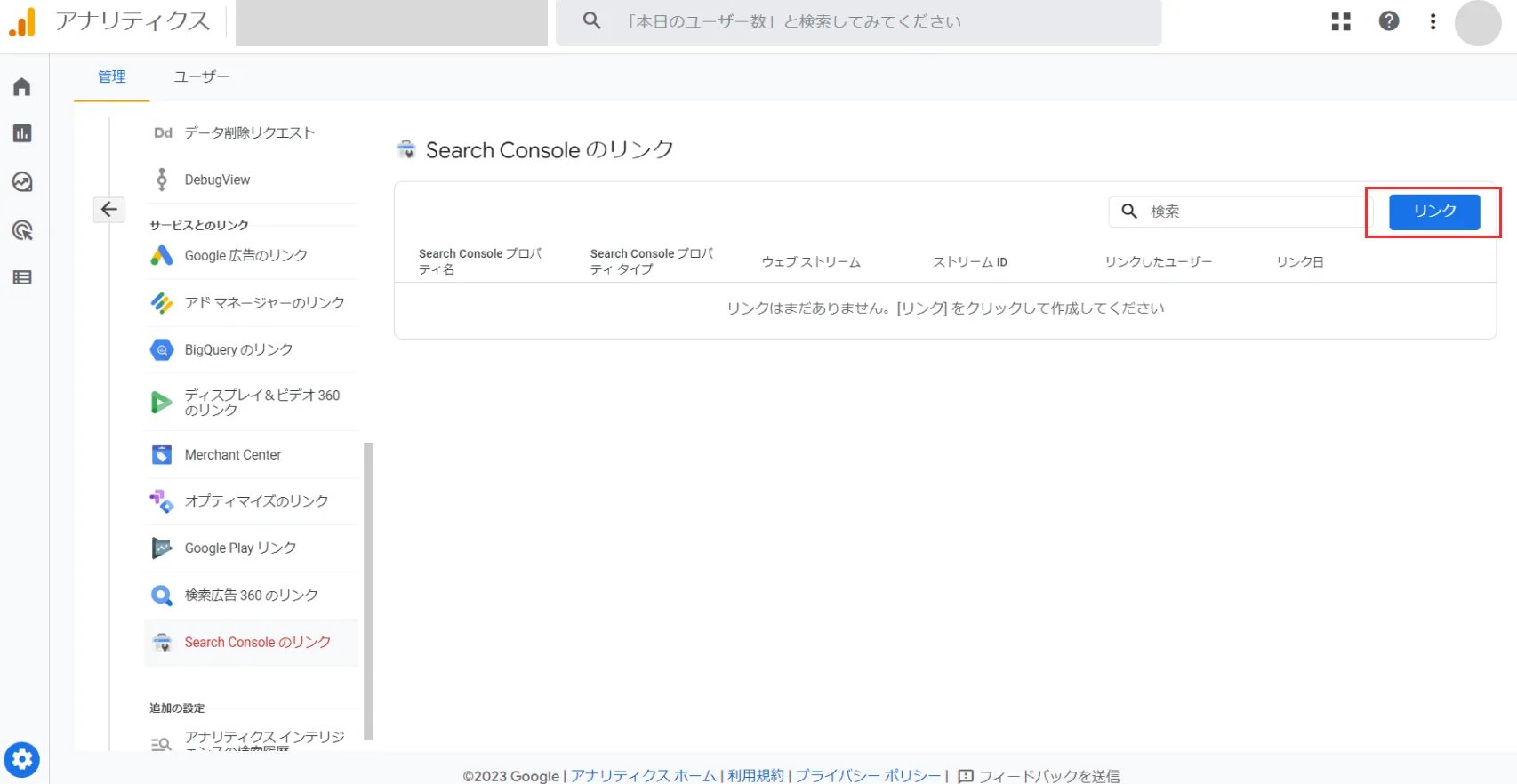Image resolution: width=1517 pixels, height=784 pixels.
Task: Click the Google Ads link icon
Action: (162, 255)
